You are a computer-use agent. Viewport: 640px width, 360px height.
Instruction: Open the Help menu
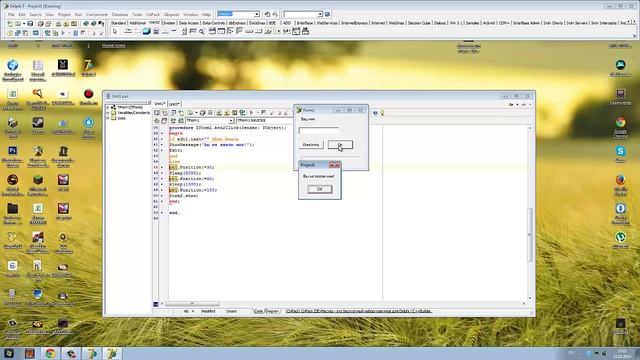tap(207, 14)
